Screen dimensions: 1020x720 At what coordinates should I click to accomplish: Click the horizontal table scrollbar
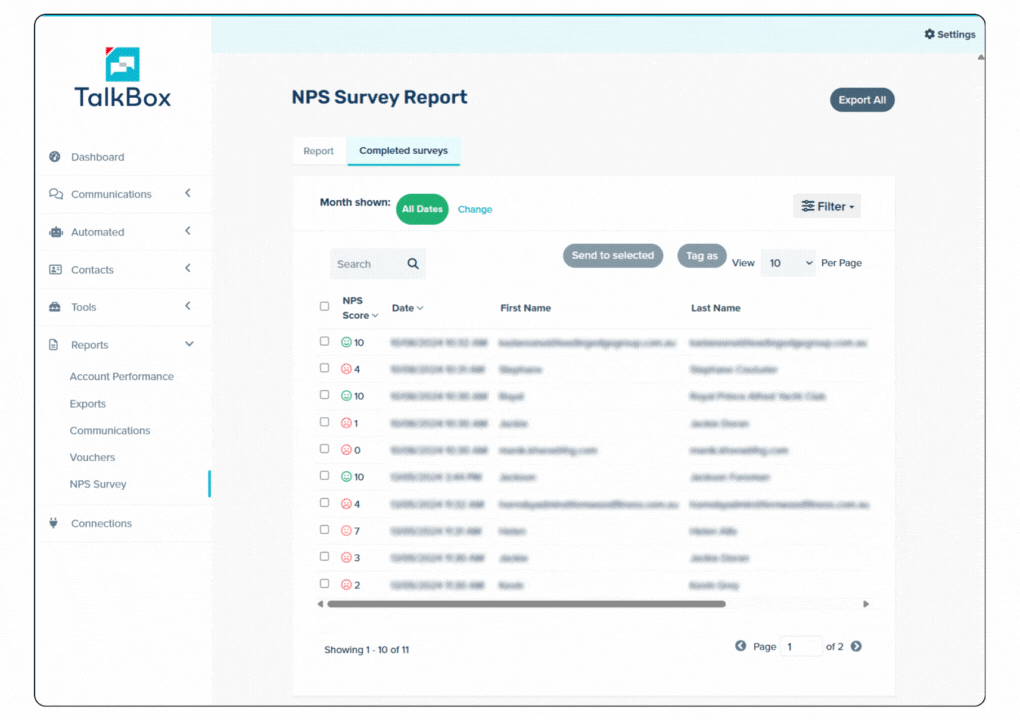coord(526,604)
